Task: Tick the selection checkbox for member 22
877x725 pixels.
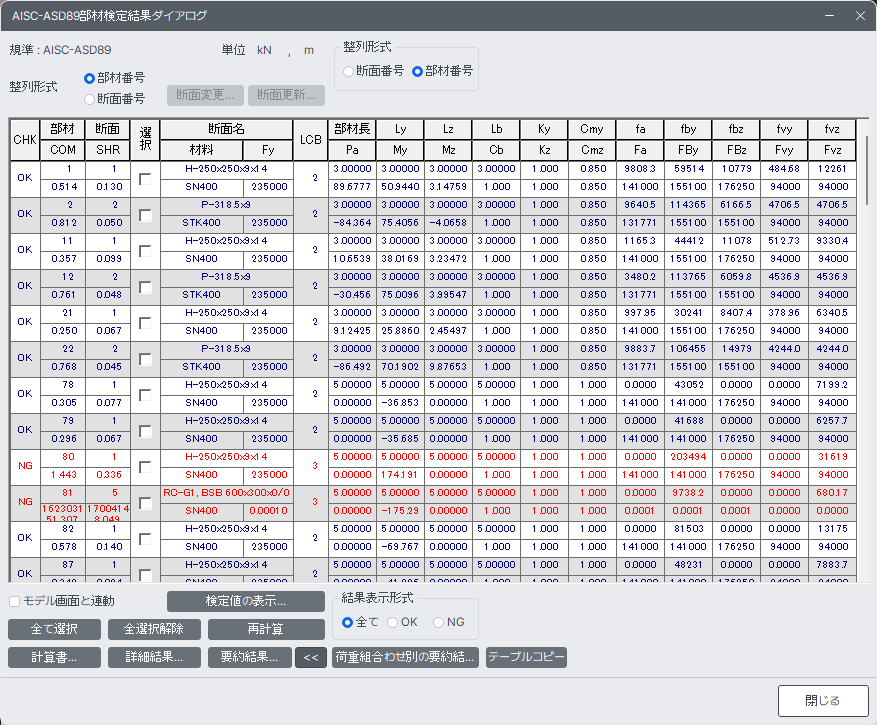Action: [x=145, y=359]
